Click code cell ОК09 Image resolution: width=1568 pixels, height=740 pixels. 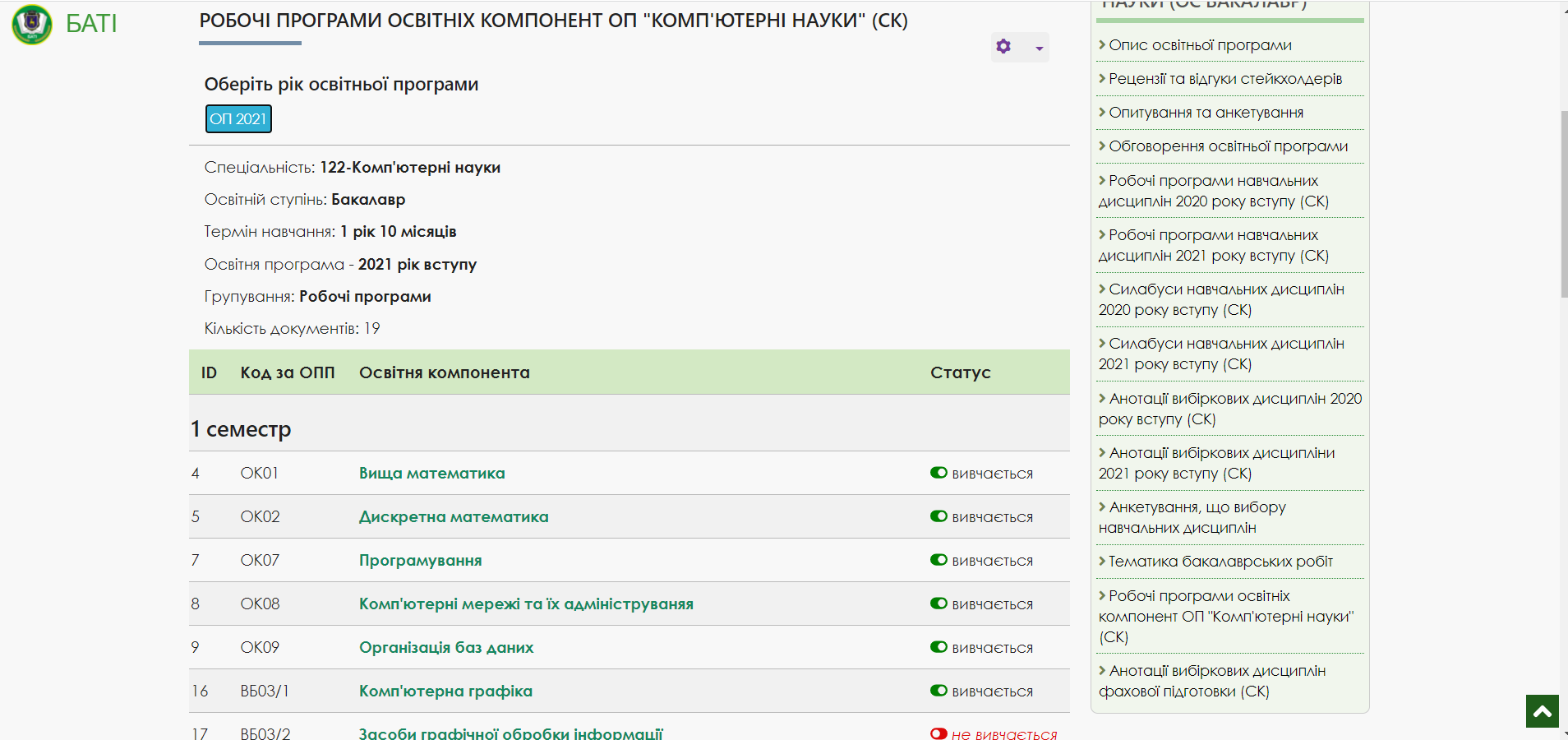point(261,647)
